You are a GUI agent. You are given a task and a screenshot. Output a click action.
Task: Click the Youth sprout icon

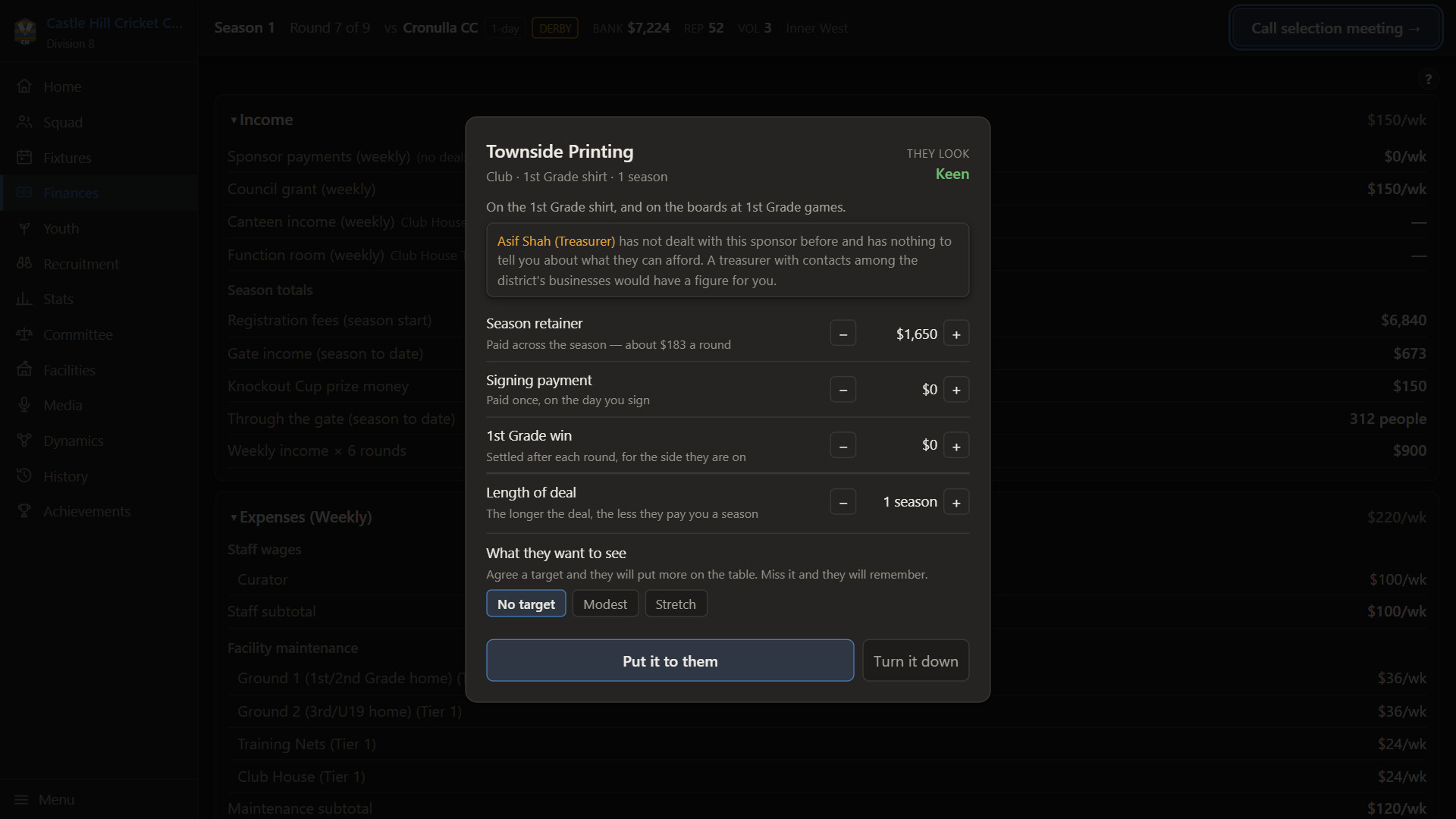(24, 228)
